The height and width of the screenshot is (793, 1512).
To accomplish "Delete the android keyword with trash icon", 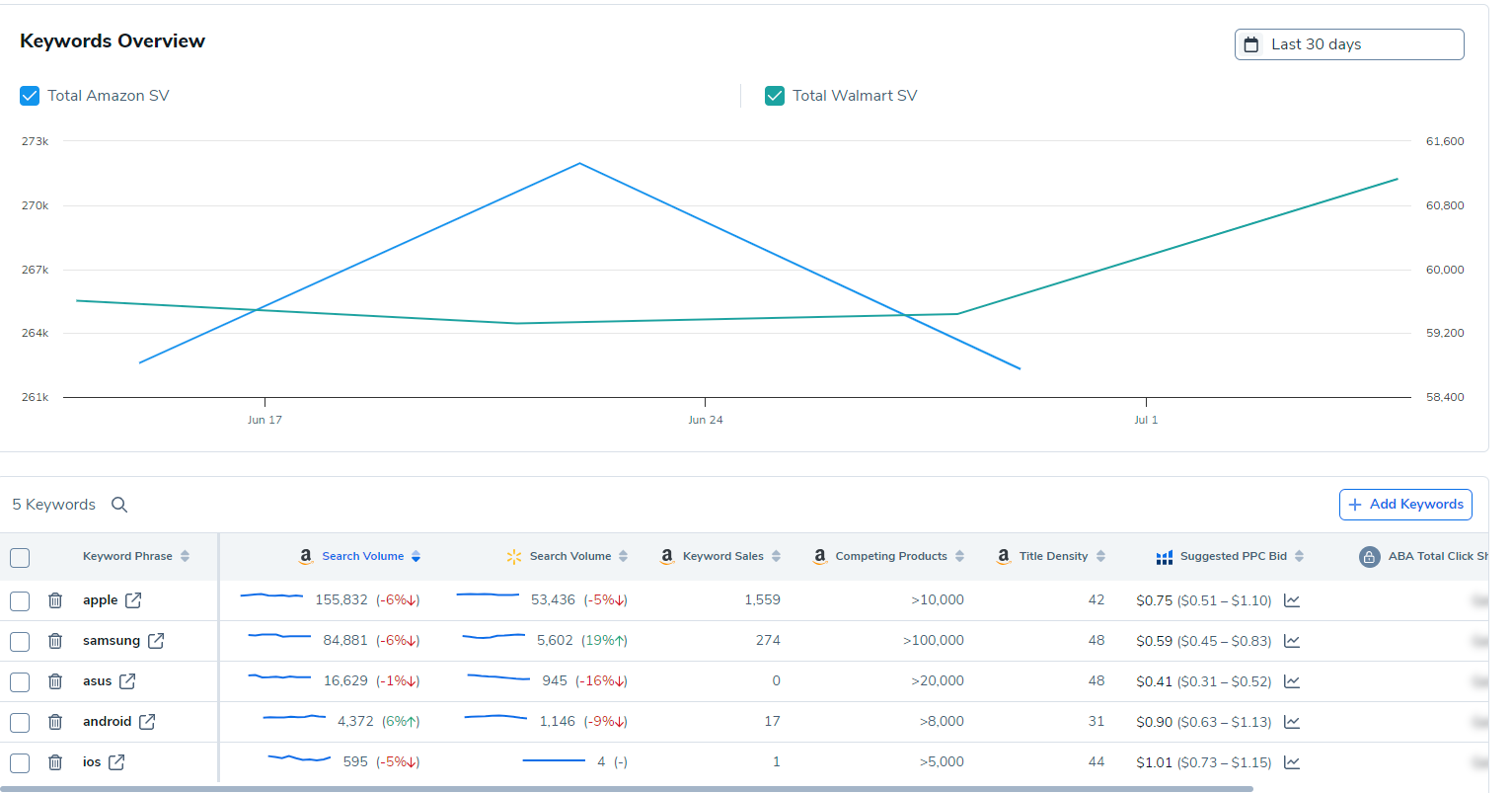I will 55,722.
